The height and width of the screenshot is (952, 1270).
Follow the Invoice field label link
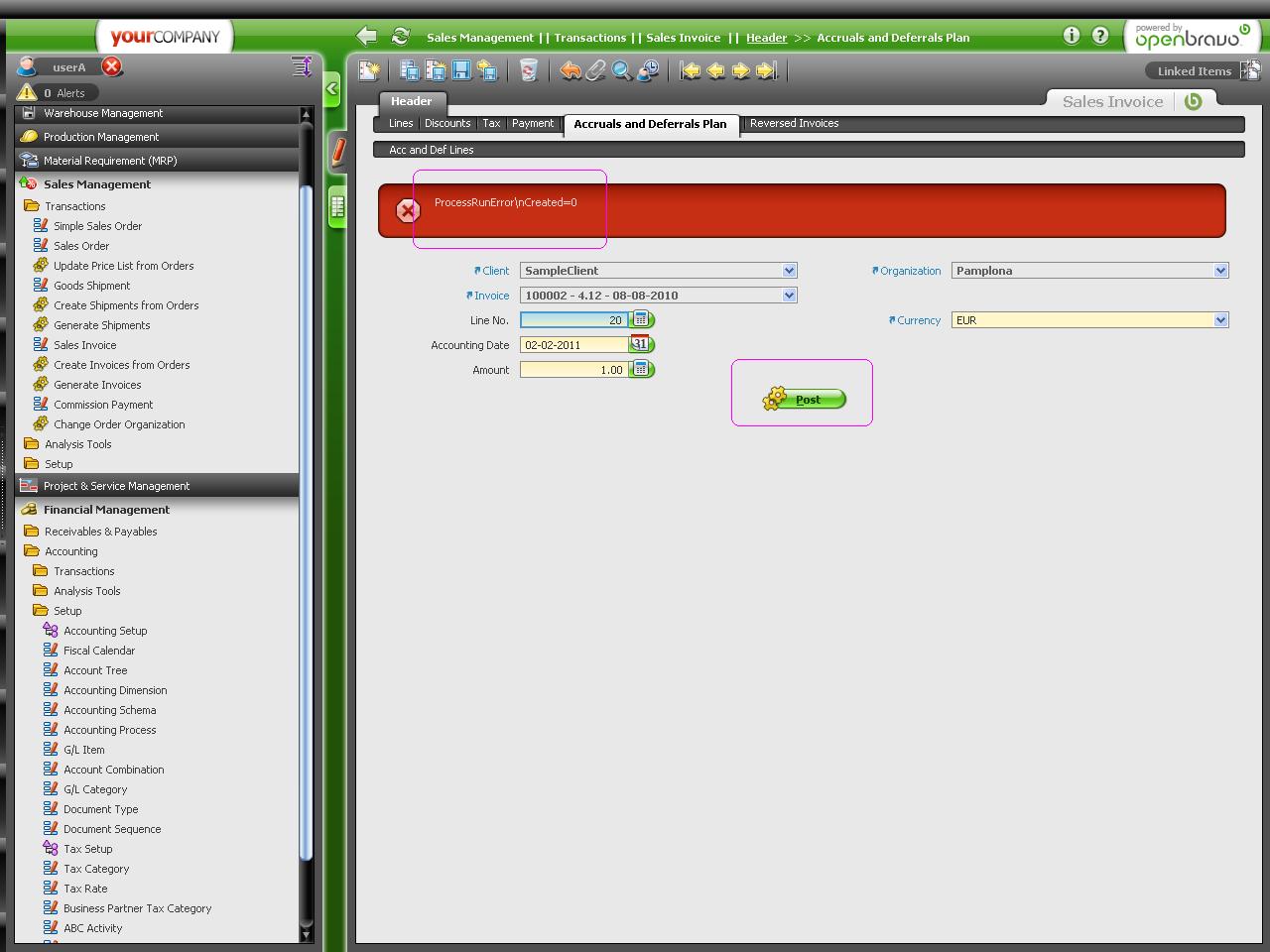491,296
